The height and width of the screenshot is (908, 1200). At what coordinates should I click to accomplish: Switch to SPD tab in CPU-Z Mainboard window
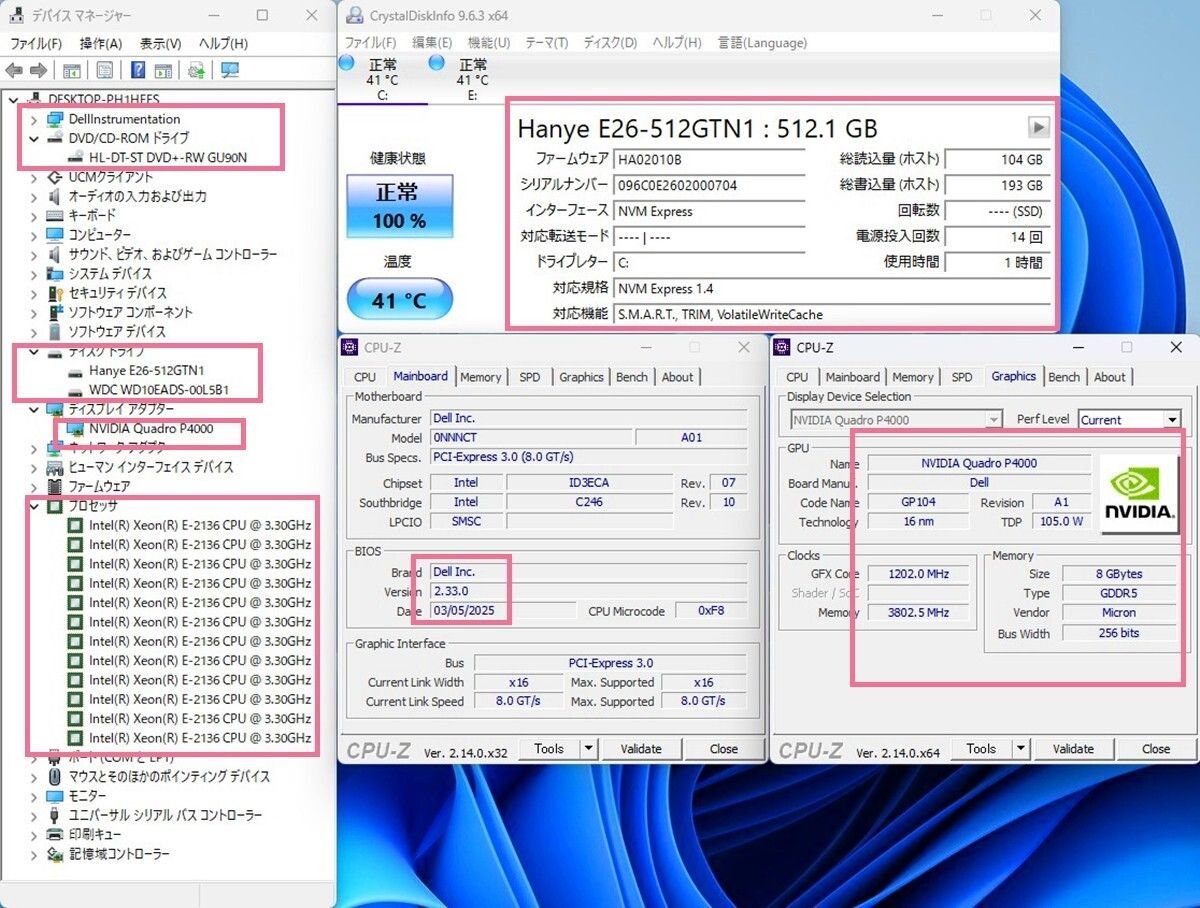pyautogui.click(x=529, y=377)
